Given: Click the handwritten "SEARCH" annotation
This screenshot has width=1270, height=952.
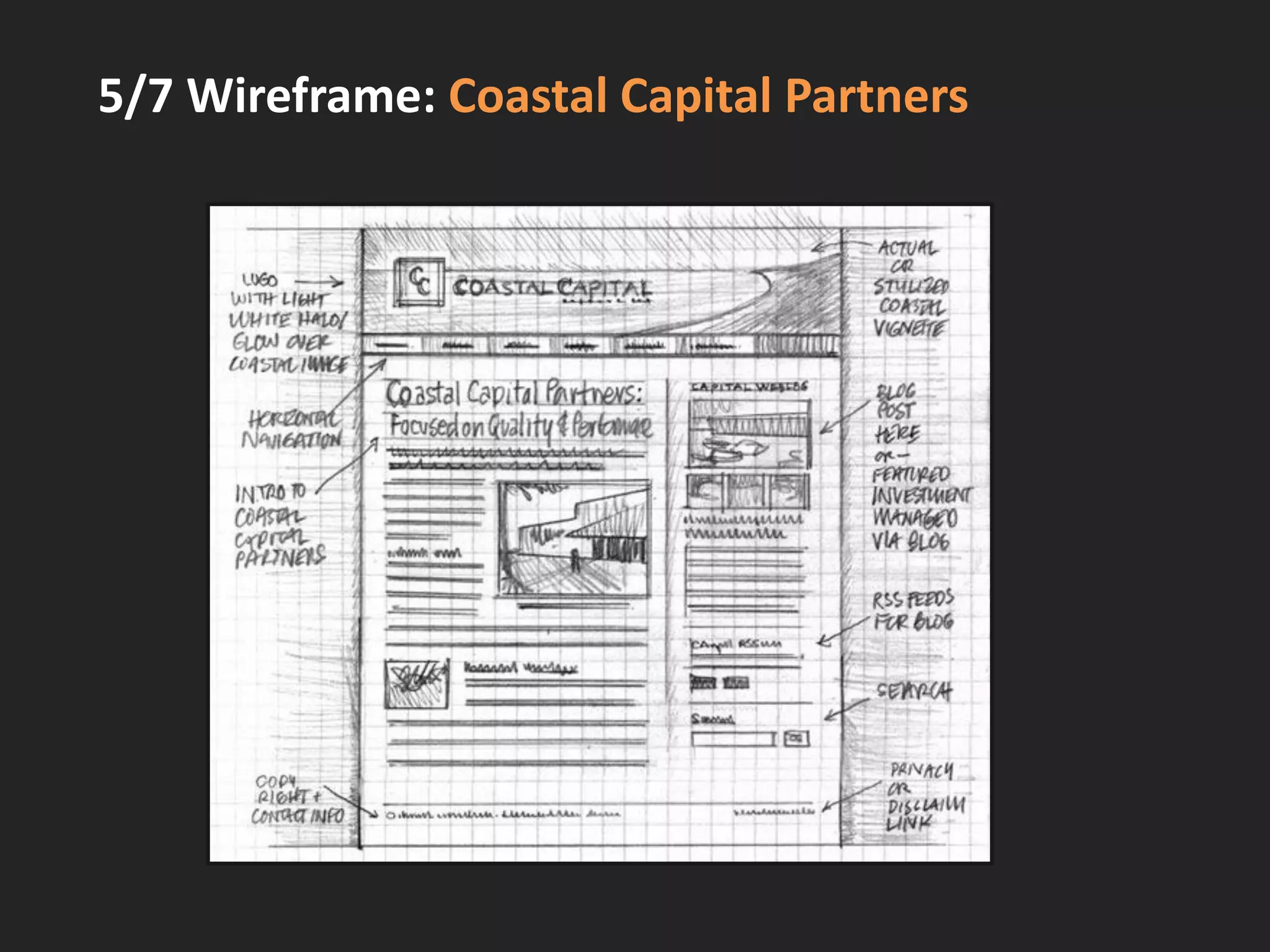Looking at the screenshot, I should 915,691.
